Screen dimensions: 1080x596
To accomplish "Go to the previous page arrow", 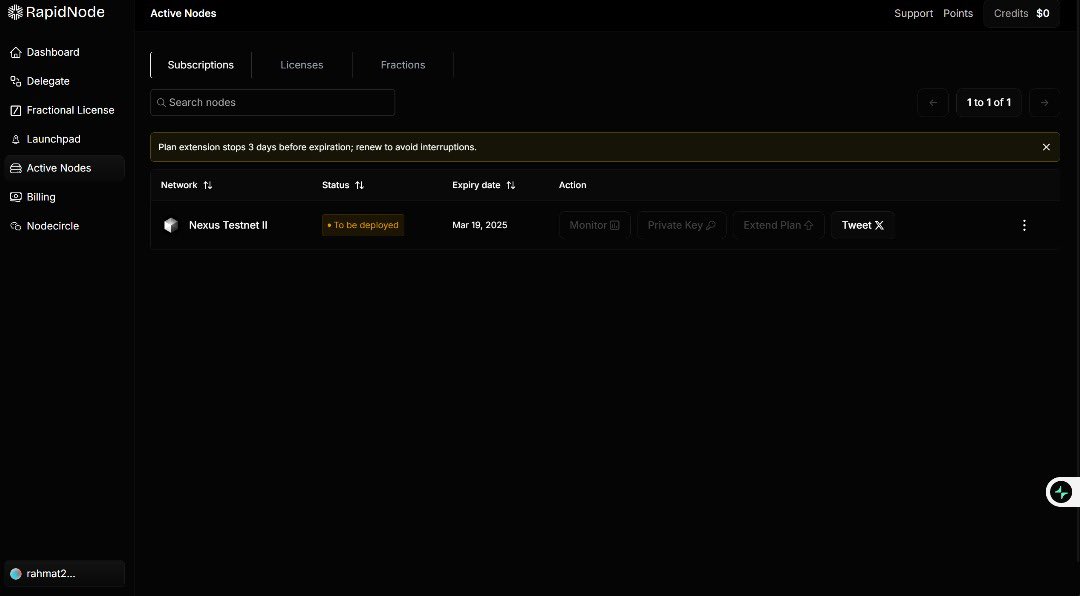I will pos(933,103).
